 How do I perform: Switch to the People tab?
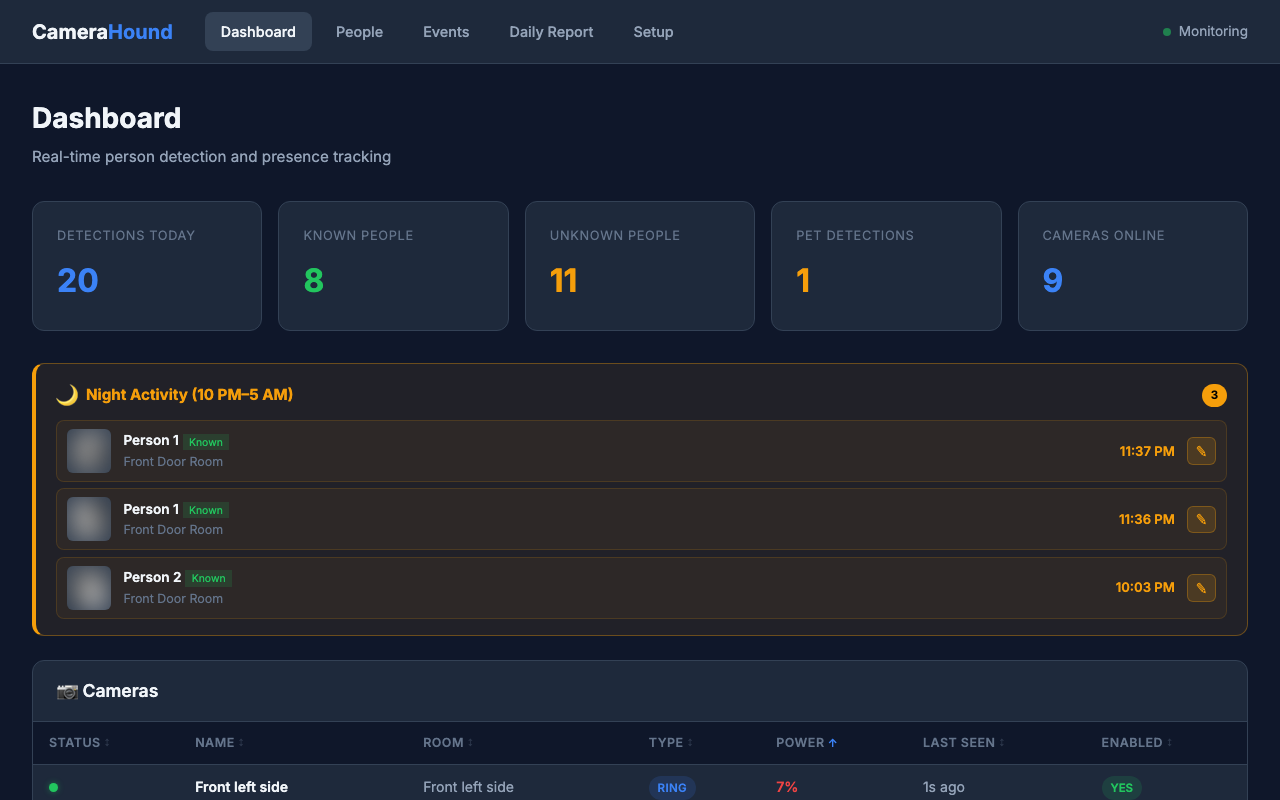click(x=359, y=31)
